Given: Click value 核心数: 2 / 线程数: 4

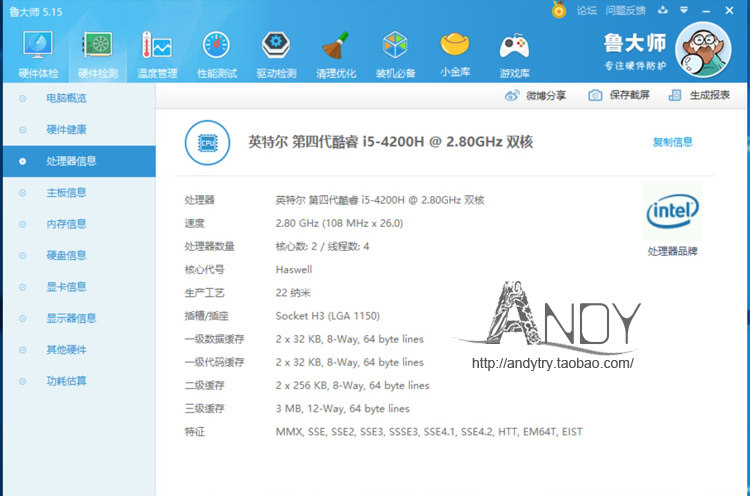Looking at the screenshot, I should point(322,247).
